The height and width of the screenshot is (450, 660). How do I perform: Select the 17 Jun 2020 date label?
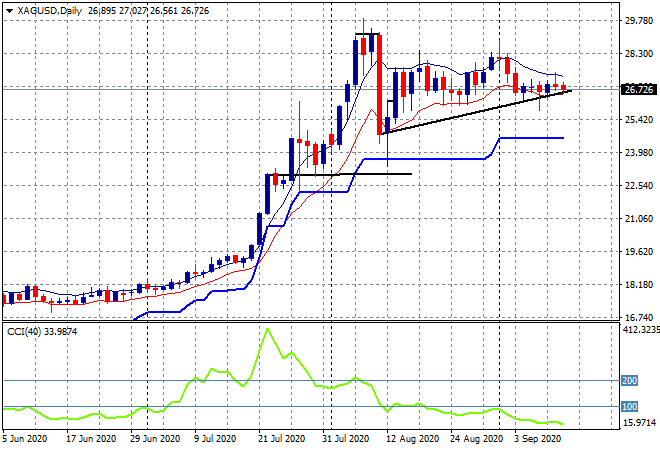click(91, 439)
